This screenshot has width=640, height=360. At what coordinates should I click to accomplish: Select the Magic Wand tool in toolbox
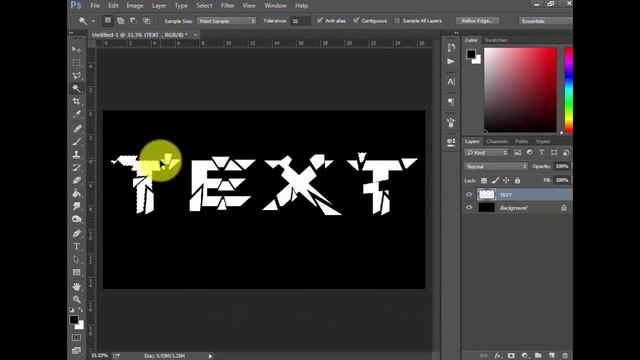(x=76, y=89)
